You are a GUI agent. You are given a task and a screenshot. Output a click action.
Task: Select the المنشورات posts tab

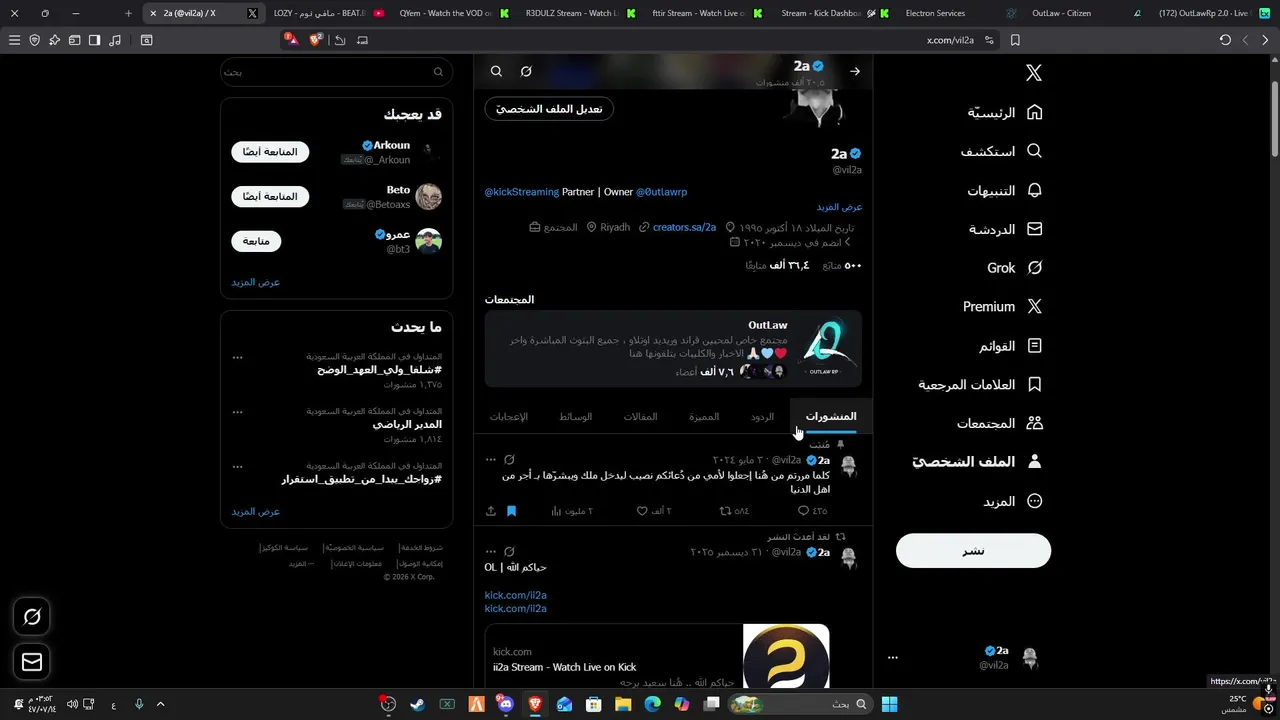831,416
